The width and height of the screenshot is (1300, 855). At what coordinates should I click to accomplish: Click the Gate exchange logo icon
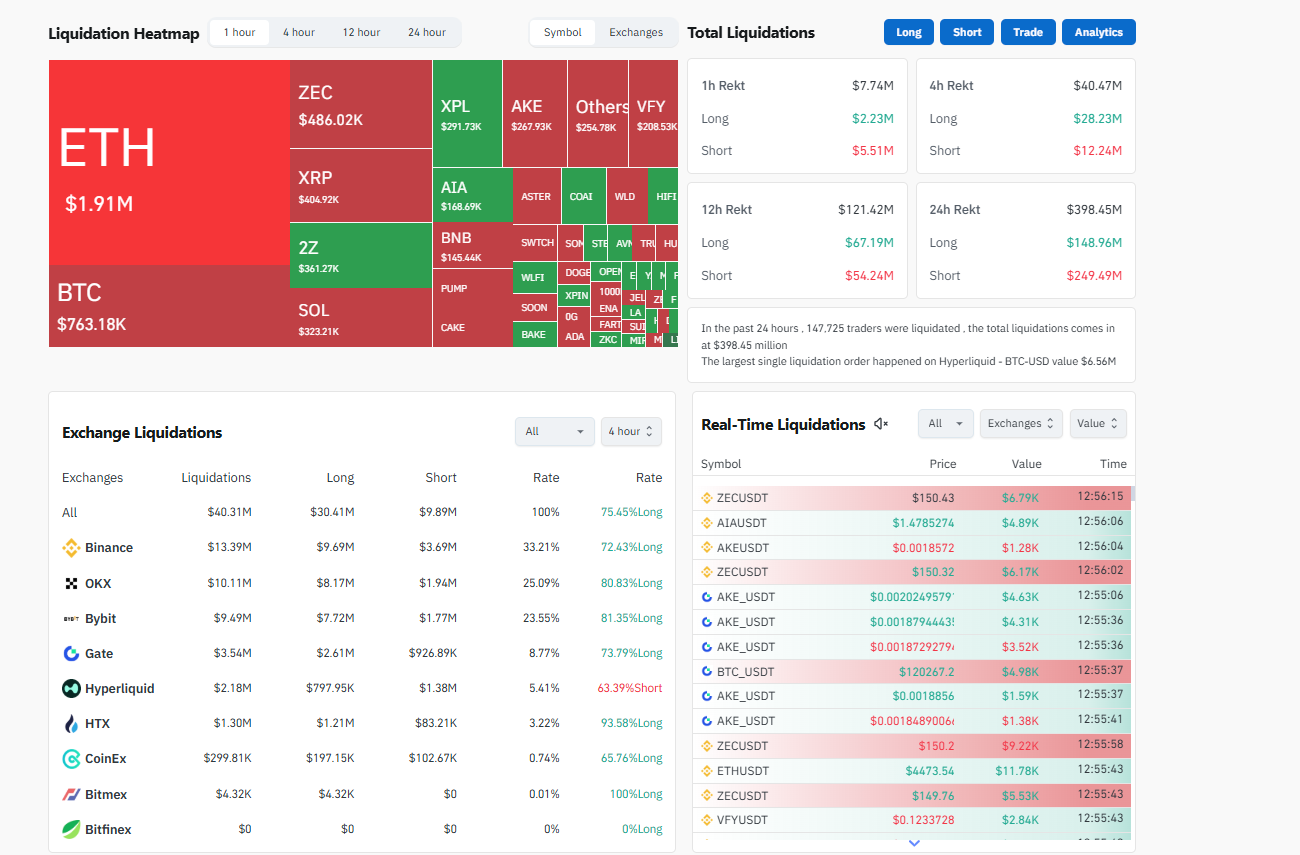click(x=71, y=653)
